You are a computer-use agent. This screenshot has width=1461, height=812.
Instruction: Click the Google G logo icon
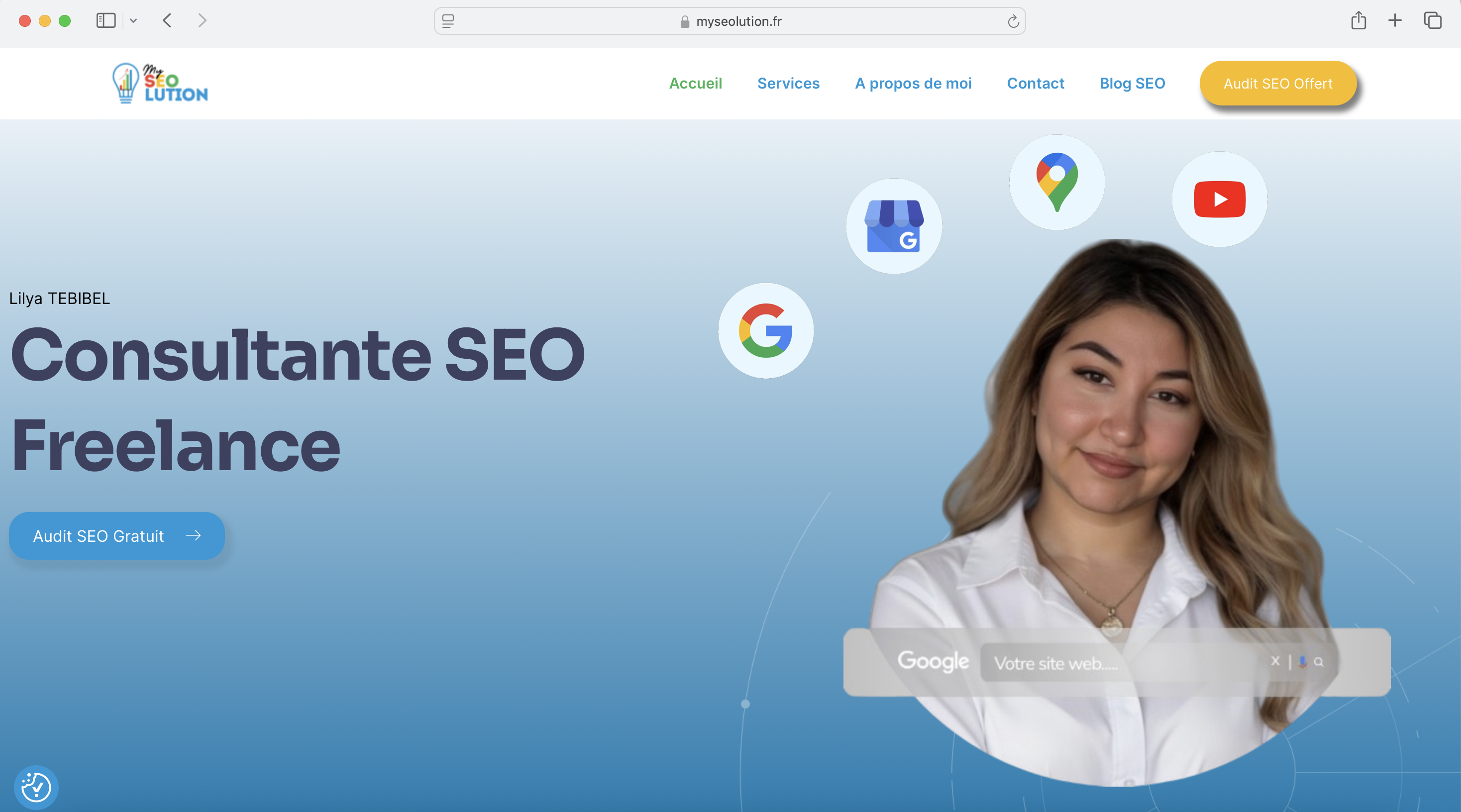[766, 330]
